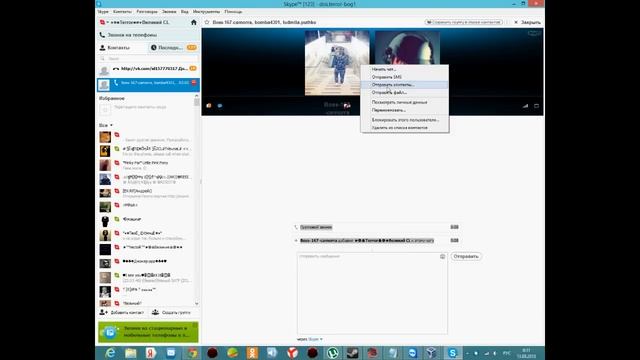The width and height of the screenshot is (640, 360).
Task: Open File Explorer from the taskbar
Action: tap(131, 353)
